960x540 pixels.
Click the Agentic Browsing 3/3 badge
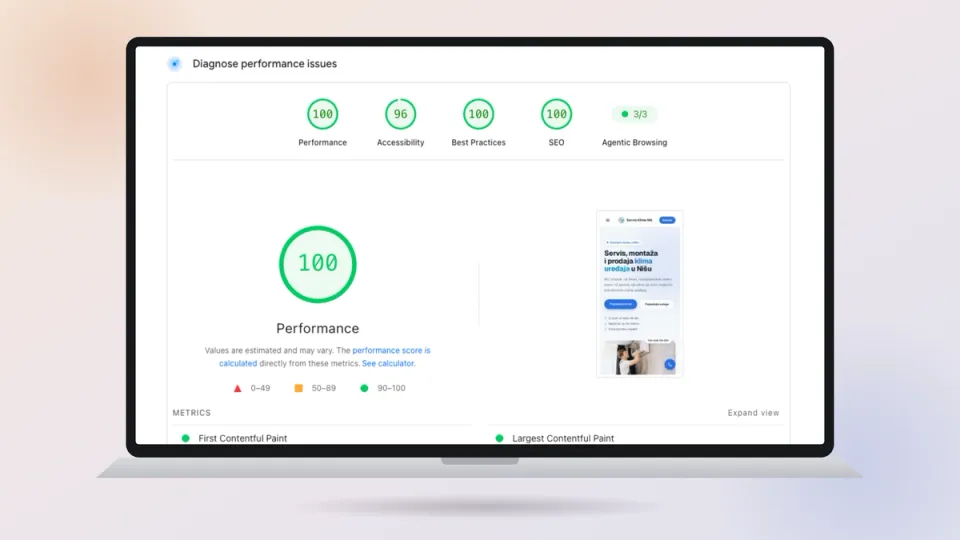pos(634,114)
